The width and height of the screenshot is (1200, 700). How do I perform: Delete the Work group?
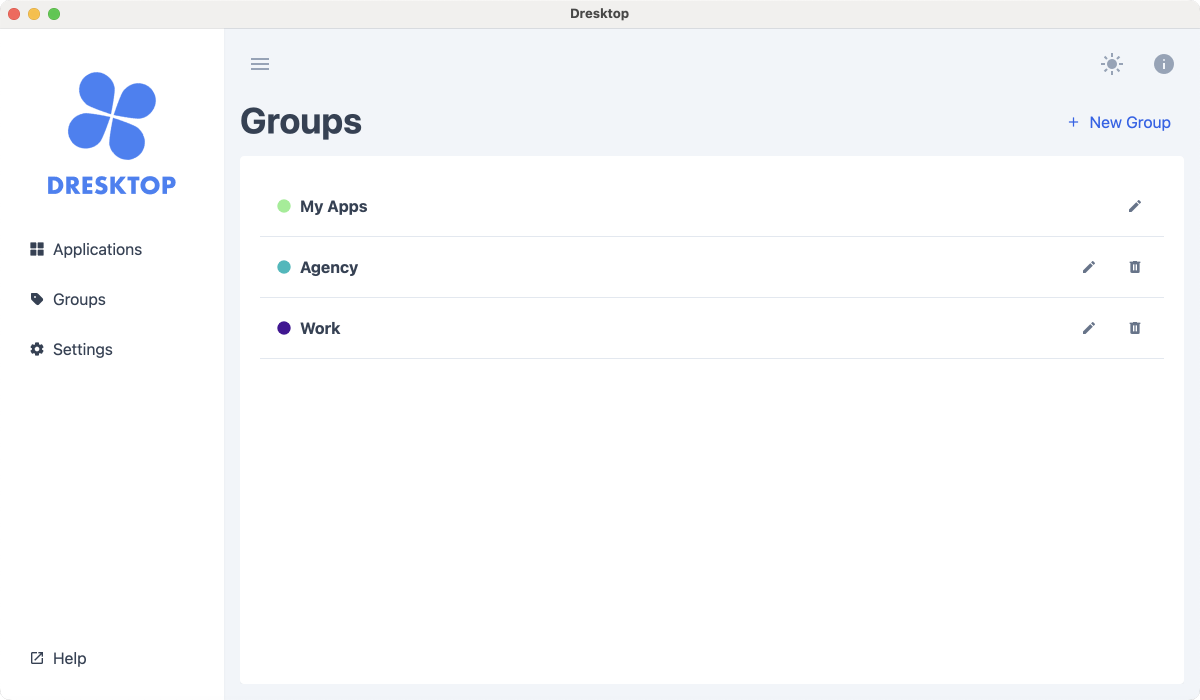[x=1134, y=328]
